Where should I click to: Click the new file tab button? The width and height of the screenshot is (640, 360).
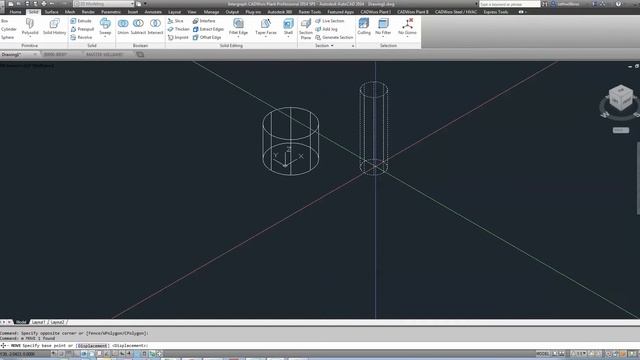click(x=140, y=54)
